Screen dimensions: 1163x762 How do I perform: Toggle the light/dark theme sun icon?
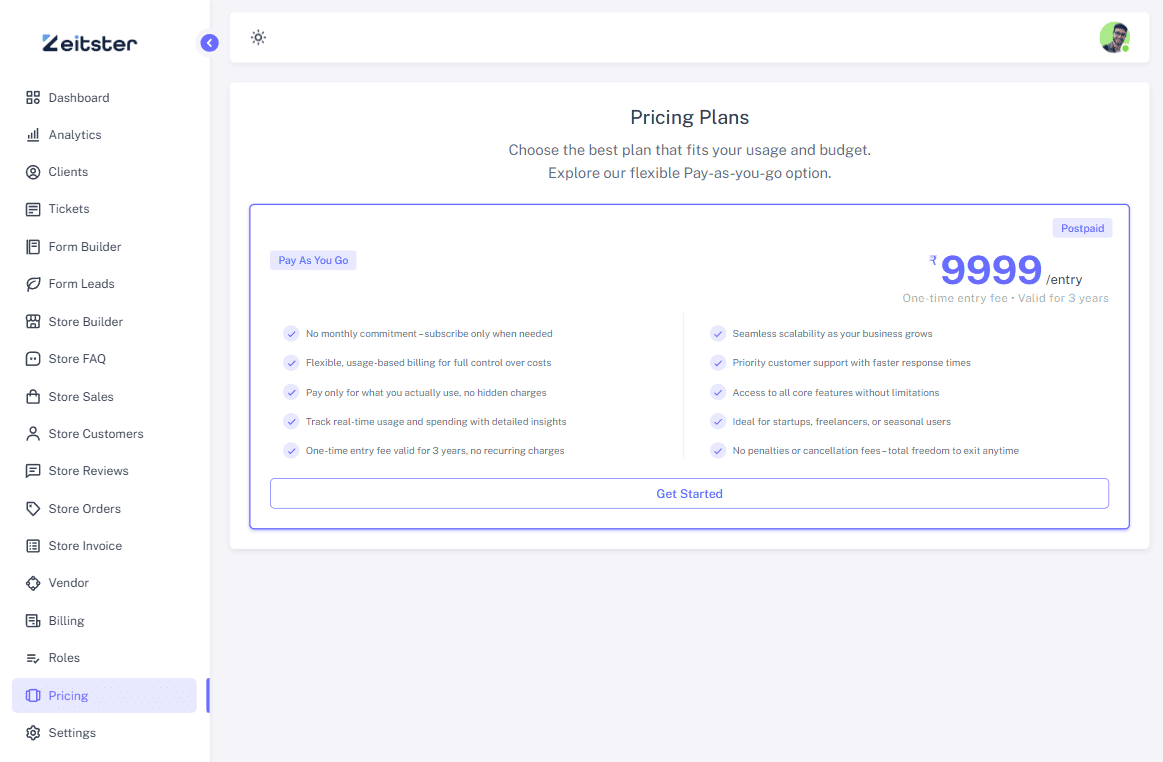[x=258, y=37]
